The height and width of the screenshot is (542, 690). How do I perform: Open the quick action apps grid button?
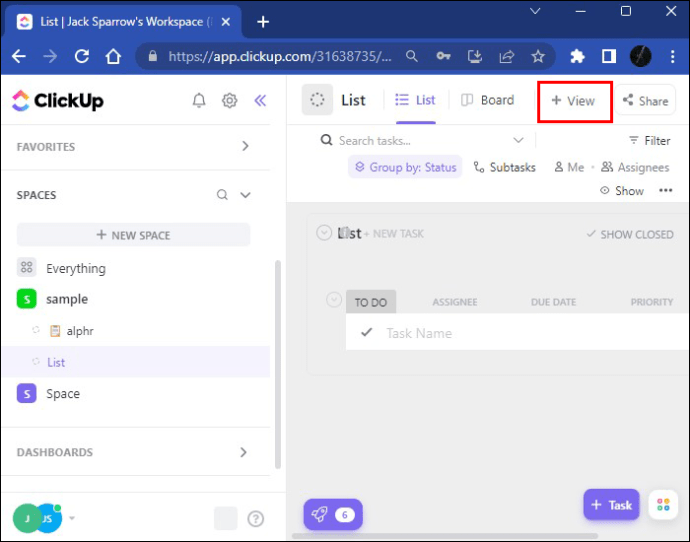pyautogui.click(x=663, y=504)
